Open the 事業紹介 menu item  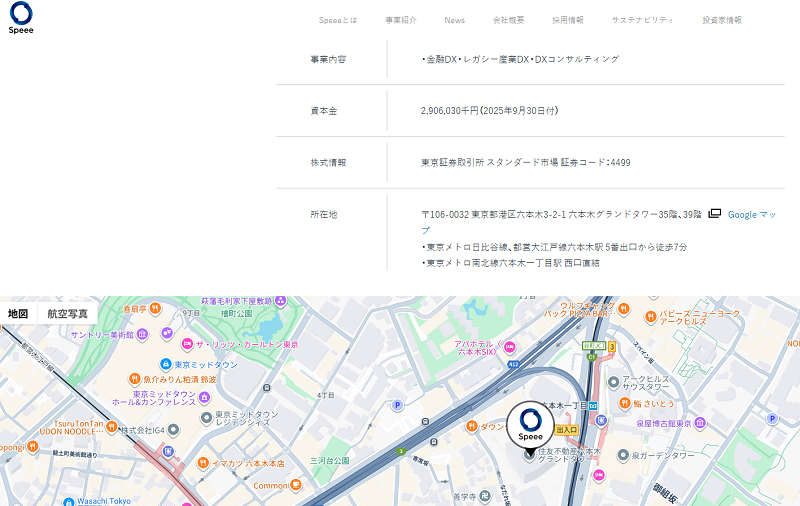click(x=401, y=20)
